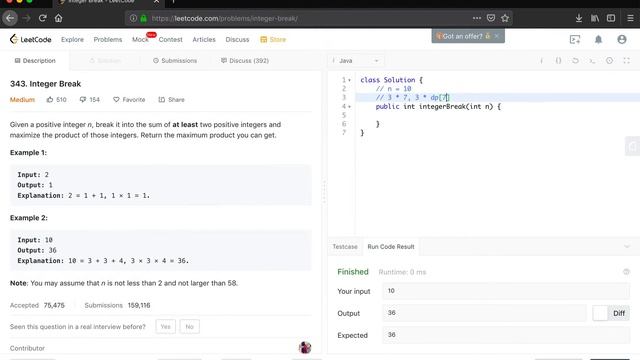Bookmark this page with the star
This screenshot has height=360, width=640.
(x=505, y=18)
